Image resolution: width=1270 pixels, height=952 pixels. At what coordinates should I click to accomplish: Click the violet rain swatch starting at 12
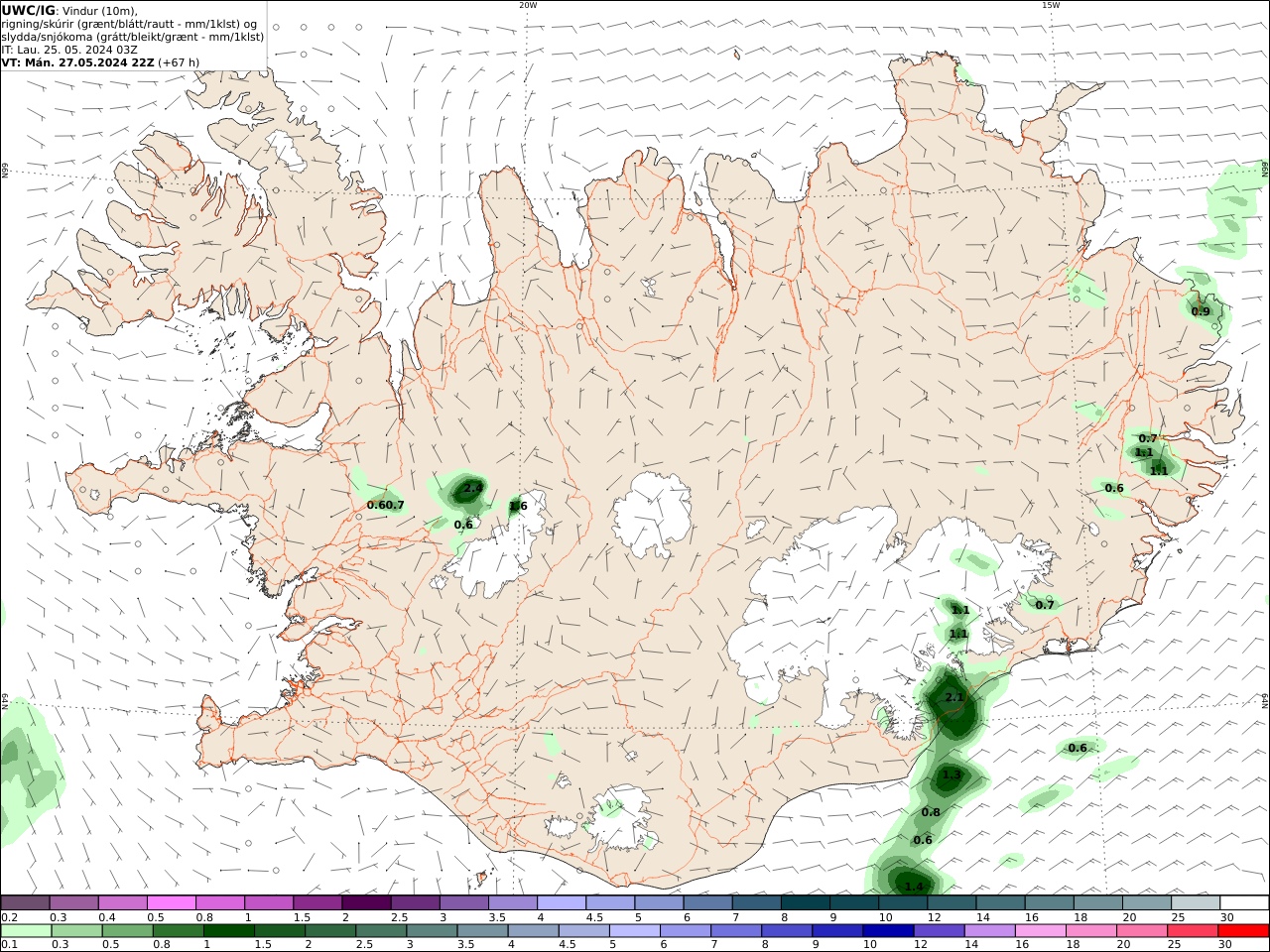click(x=939, y=931)
